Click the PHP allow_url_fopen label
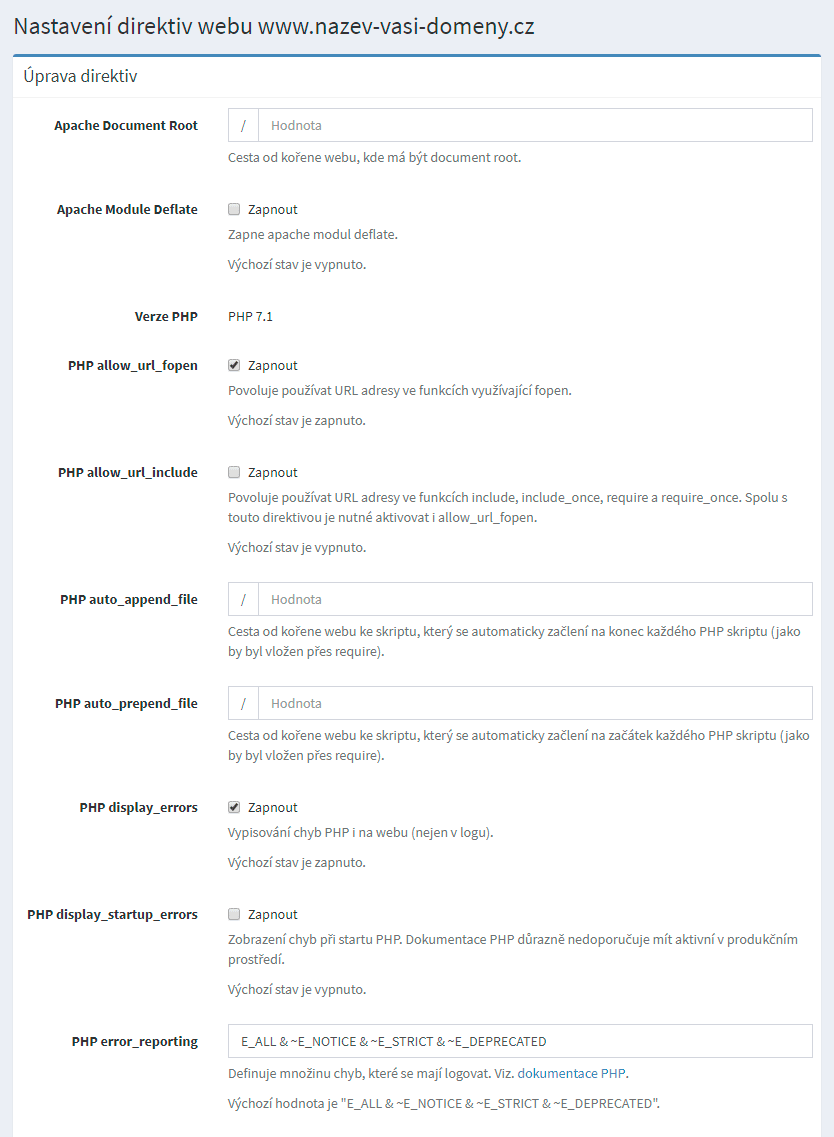 [133, 366]
